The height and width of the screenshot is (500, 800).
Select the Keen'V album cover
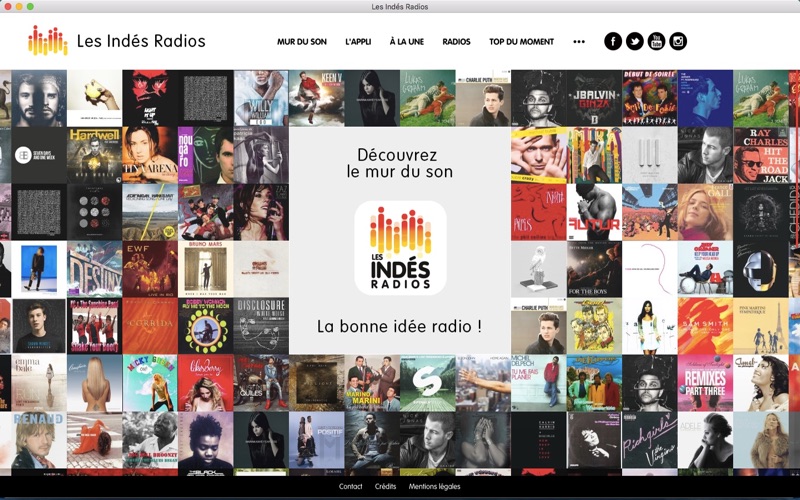pos(317,98)
